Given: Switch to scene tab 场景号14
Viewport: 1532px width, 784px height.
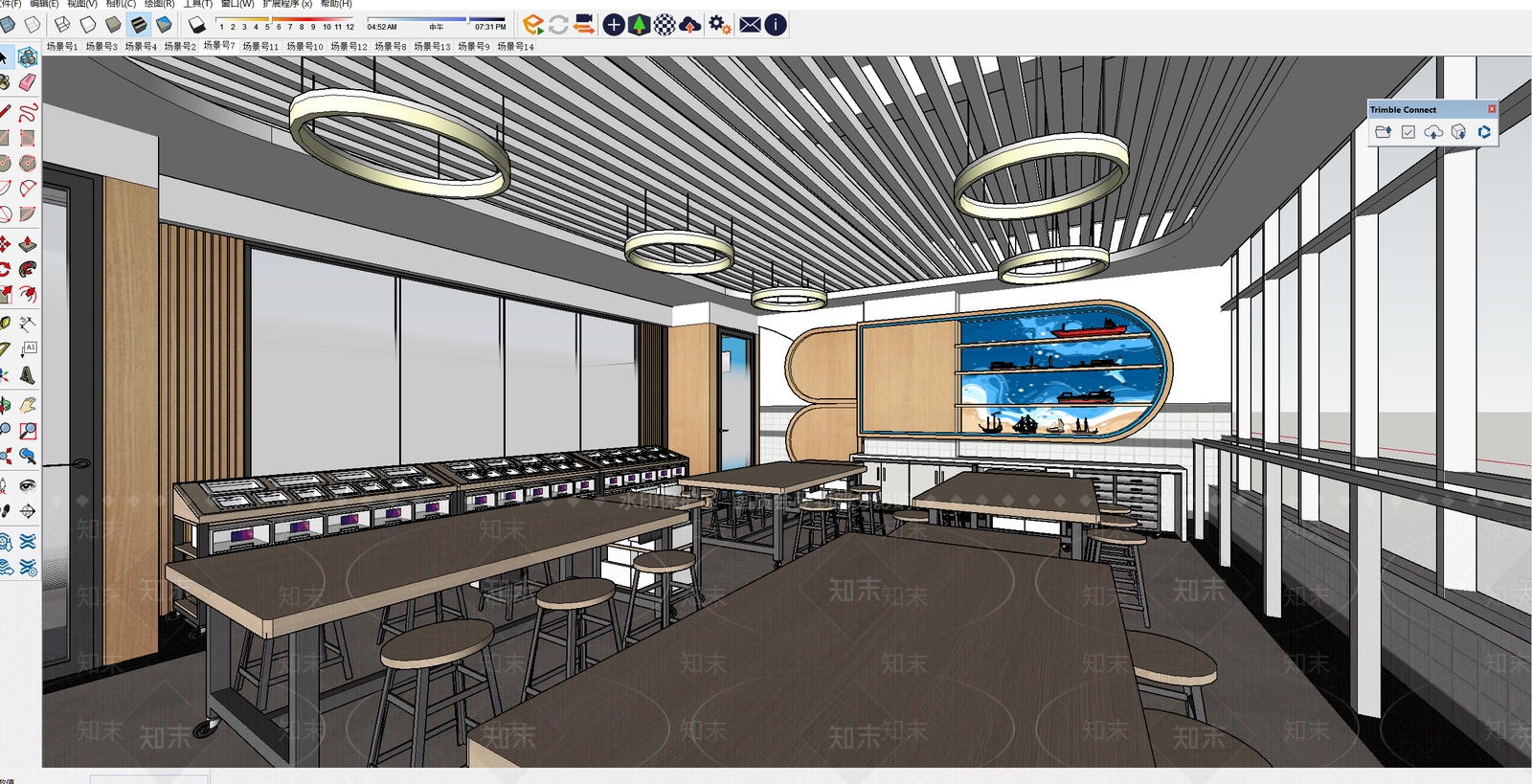Looking at the screenshot, I should click(515, 46).
